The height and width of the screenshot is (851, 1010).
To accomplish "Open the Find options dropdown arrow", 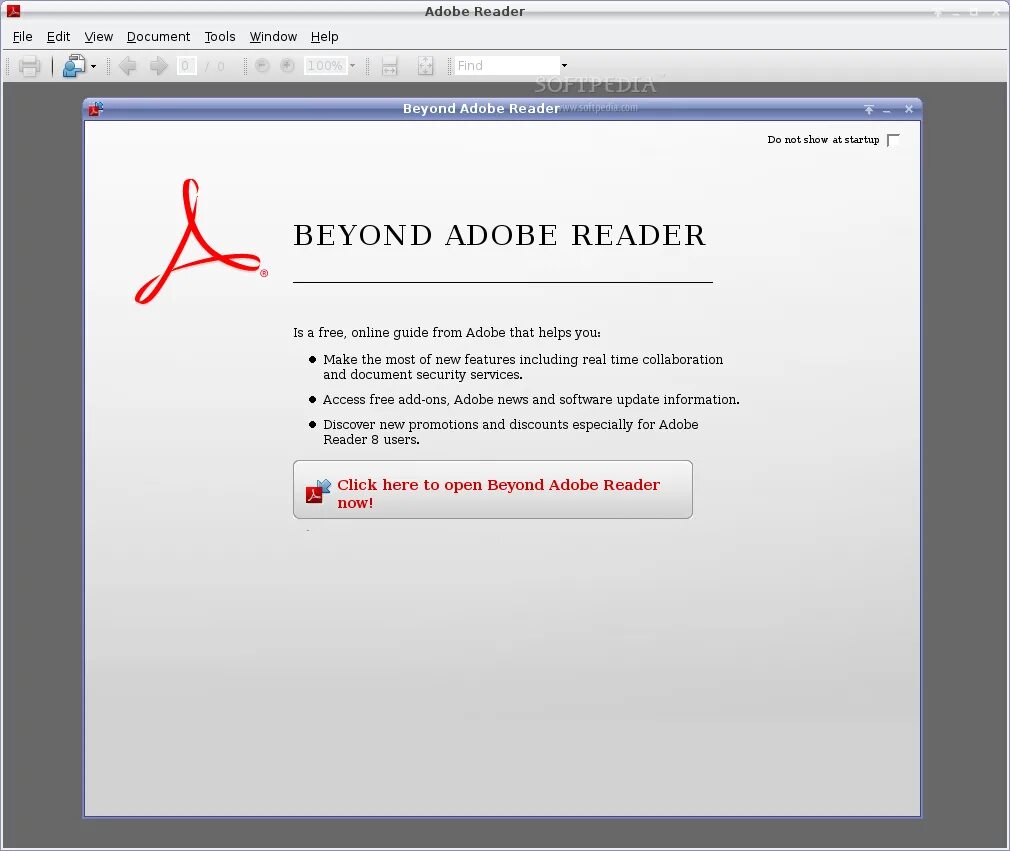I will click(x=564, y=66).
